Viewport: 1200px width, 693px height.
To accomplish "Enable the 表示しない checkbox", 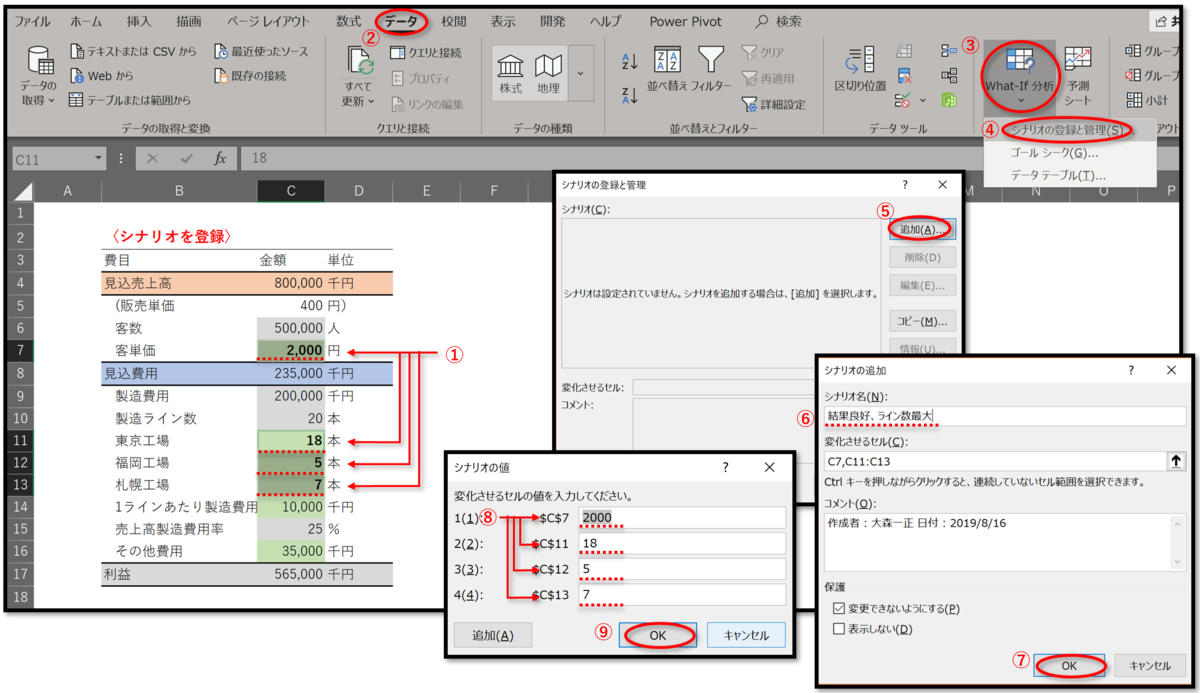I will (x=838, y=629).
